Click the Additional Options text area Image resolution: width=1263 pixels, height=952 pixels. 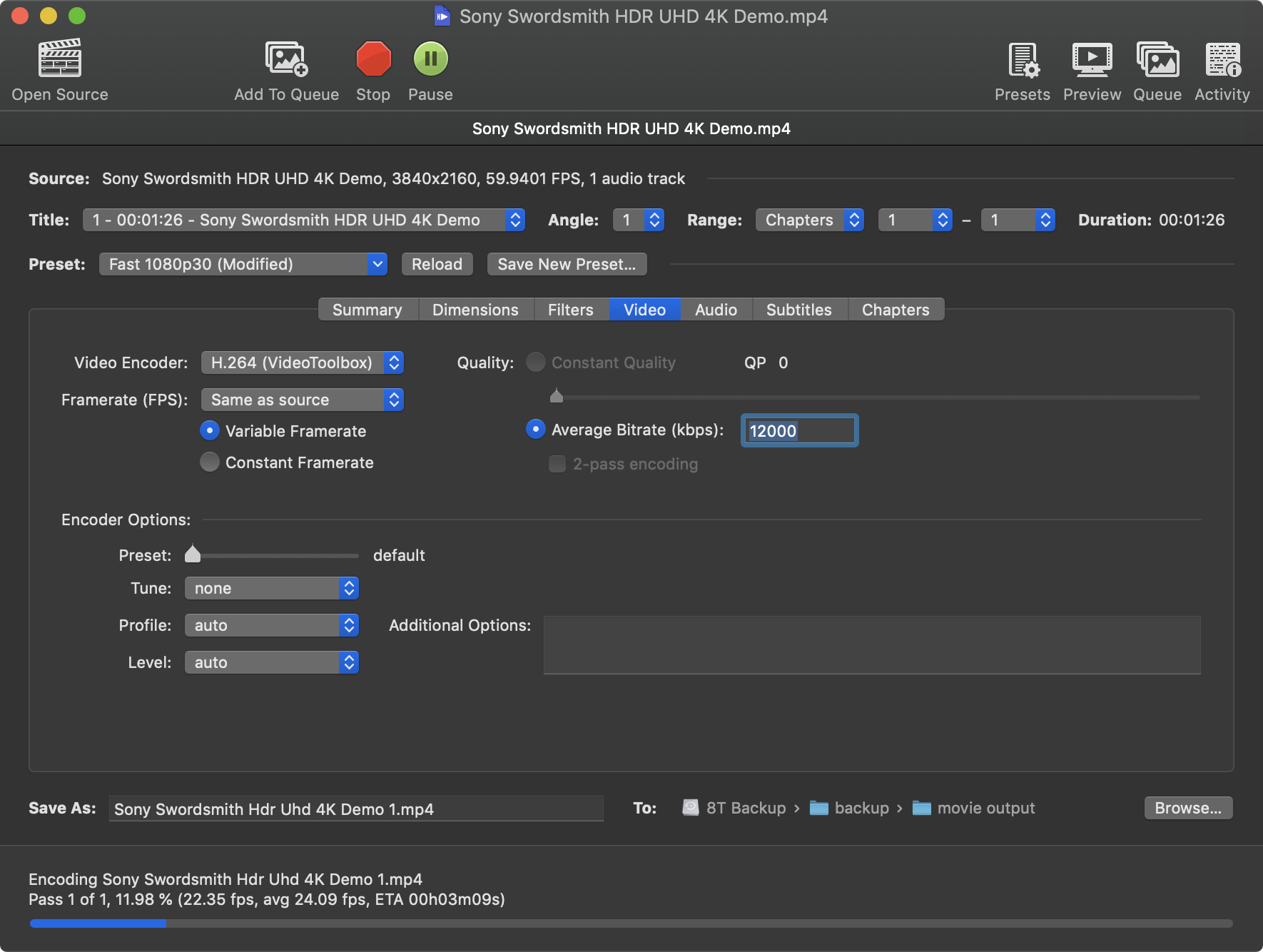click(872, 645)
